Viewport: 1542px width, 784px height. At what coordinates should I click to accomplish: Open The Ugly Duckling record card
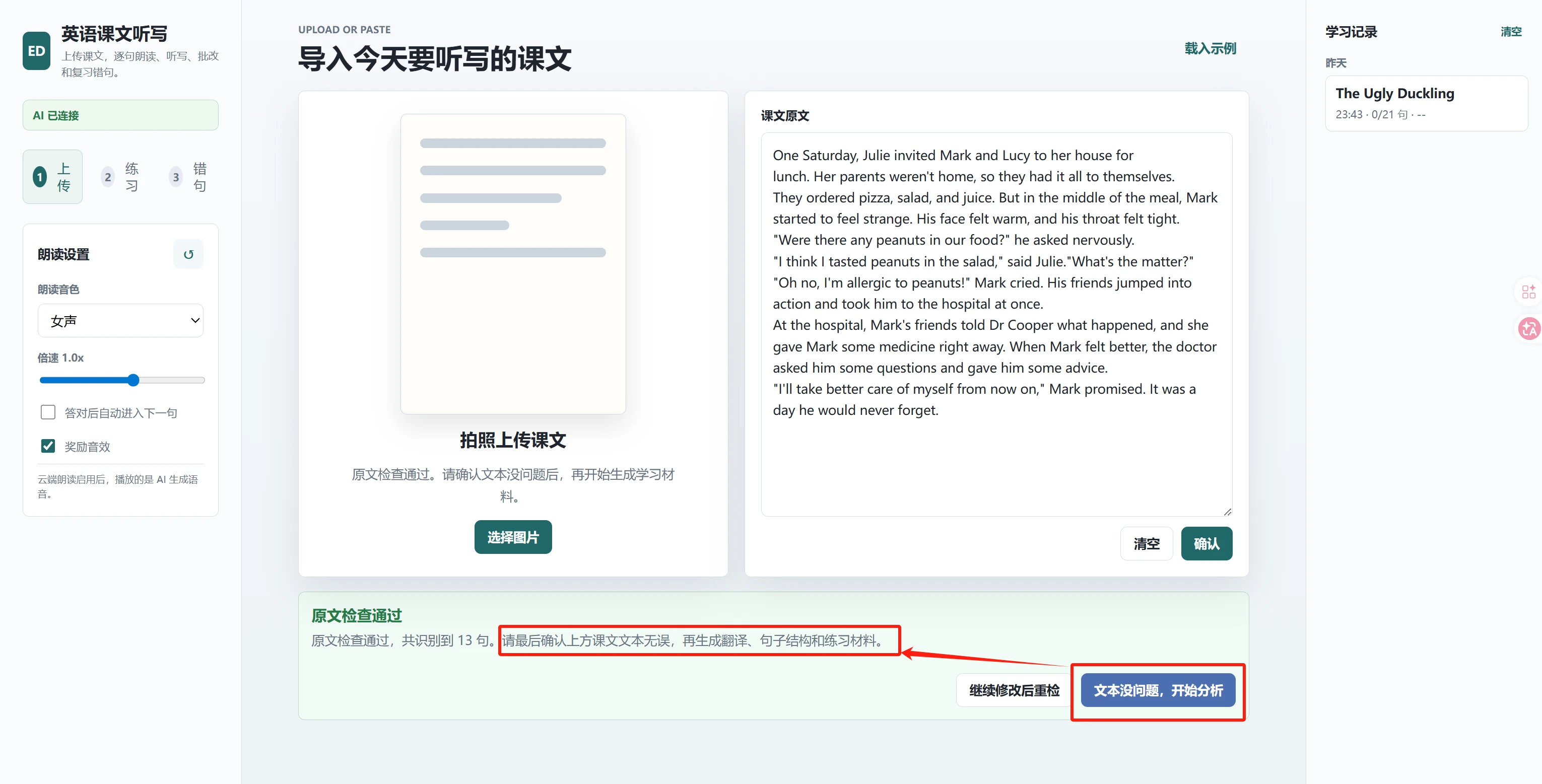click(x=1426, y=103)
